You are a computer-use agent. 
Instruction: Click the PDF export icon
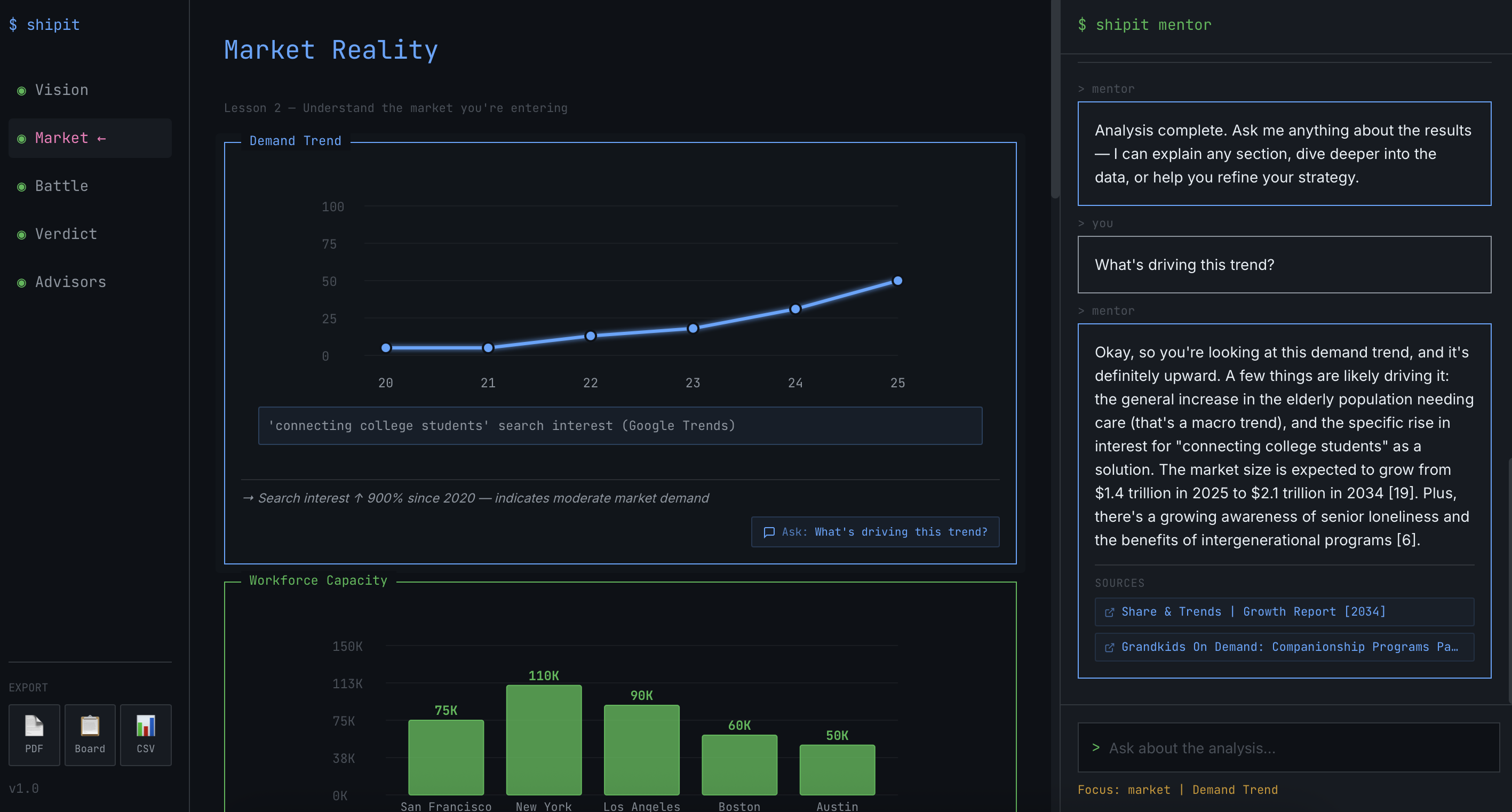point(34,726)
